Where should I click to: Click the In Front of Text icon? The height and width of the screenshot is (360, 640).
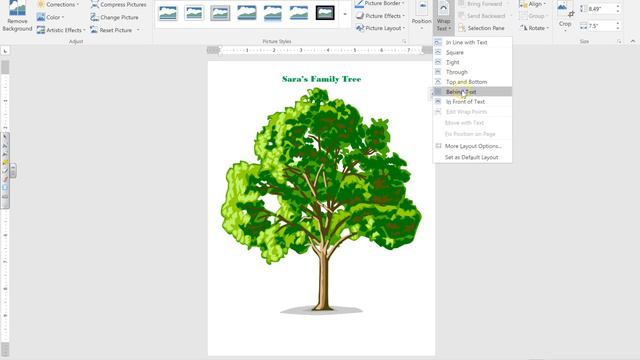[x=438, y=102]
